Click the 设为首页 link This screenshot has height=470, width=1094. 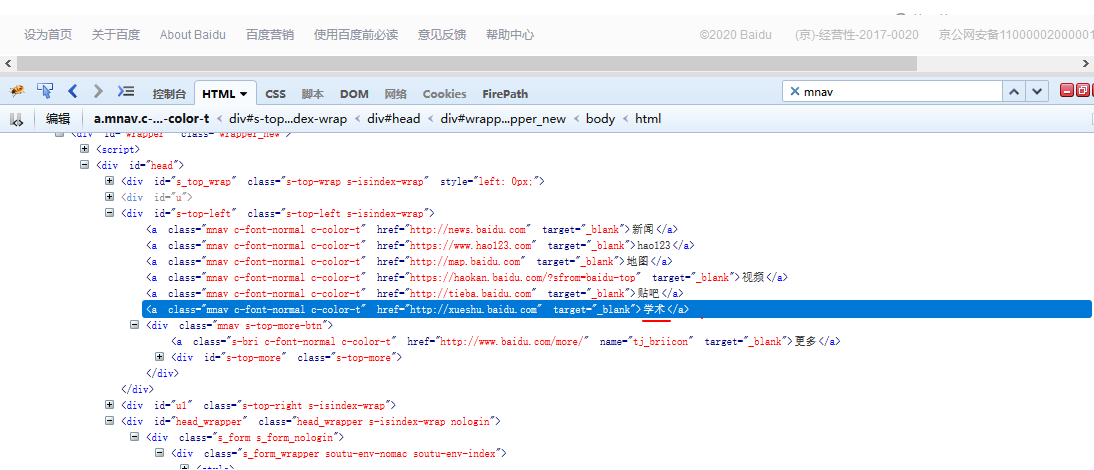point(48,35)
